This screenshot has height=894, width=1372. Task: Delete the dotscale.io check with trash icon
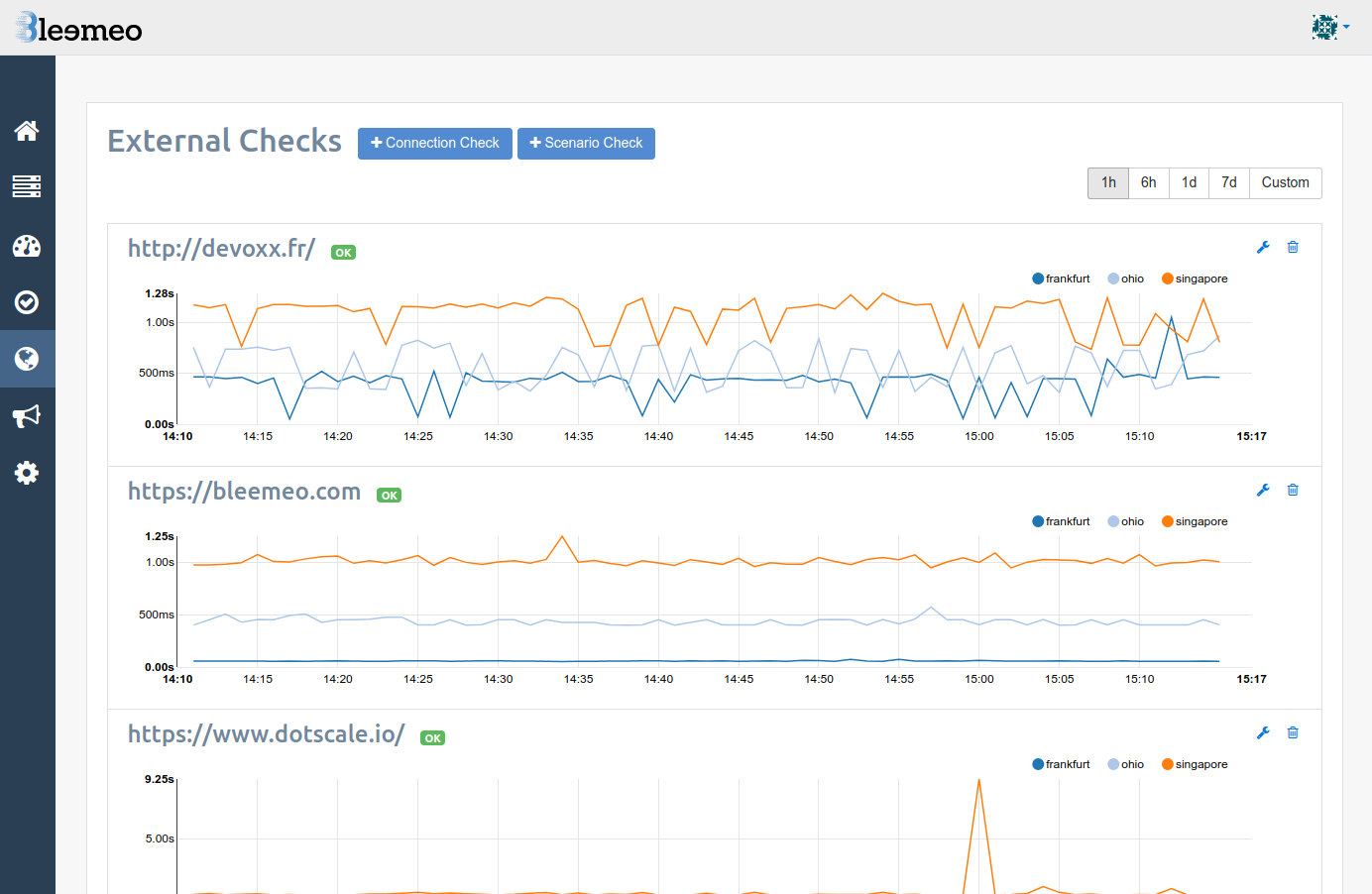click(1293, 733)
